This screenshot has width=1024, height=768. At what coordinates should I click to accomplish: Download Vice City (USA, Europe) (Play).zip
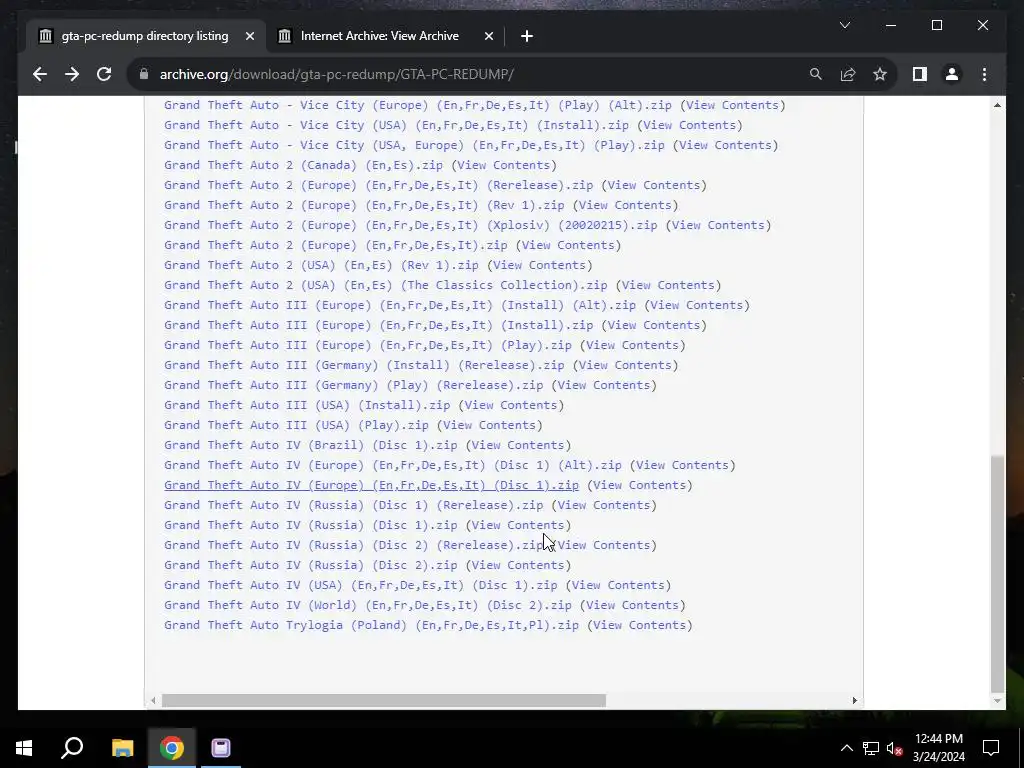(x=414, y=145)
